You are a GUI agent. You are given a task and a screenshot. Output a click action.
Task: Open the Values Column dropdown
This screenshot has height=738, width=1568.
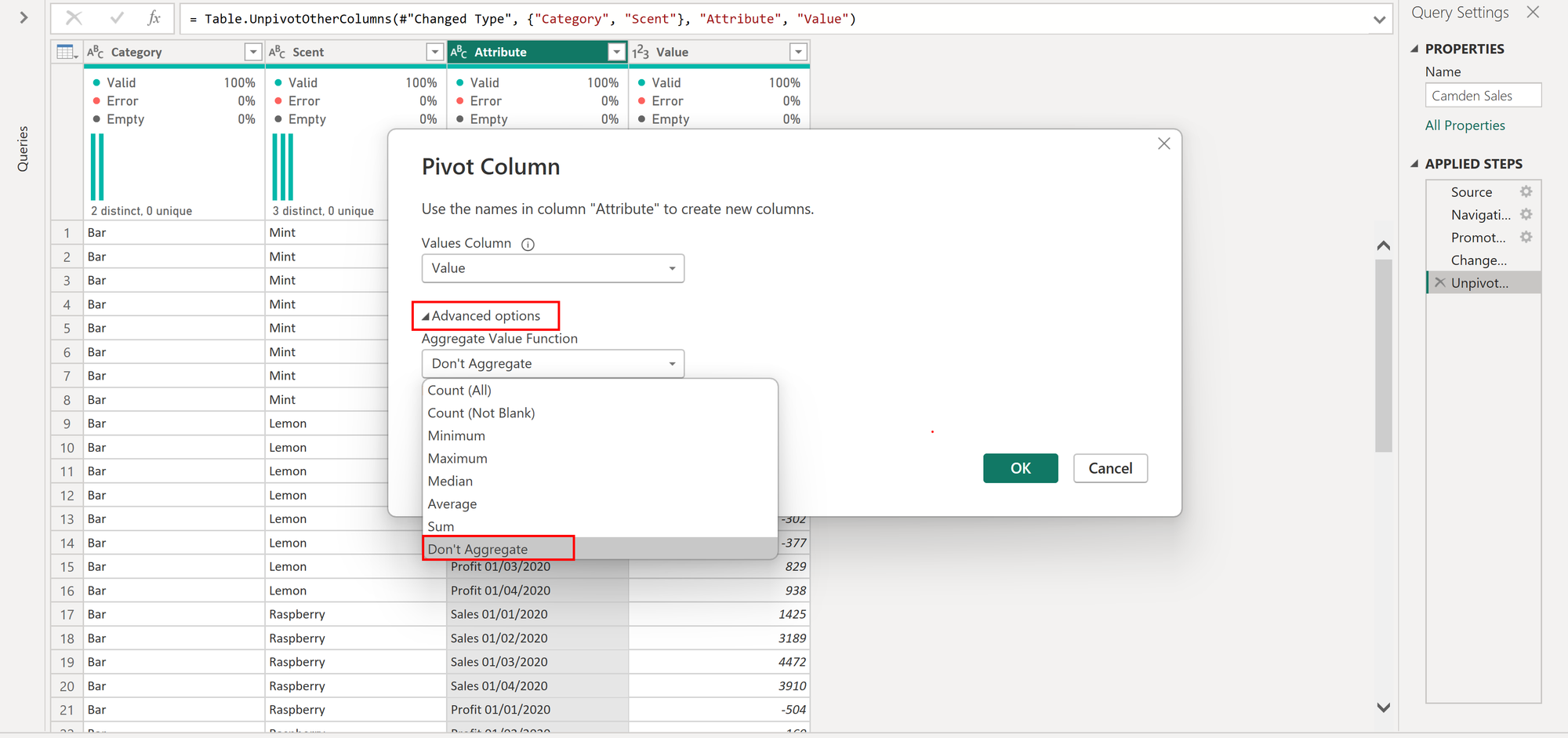553,268
